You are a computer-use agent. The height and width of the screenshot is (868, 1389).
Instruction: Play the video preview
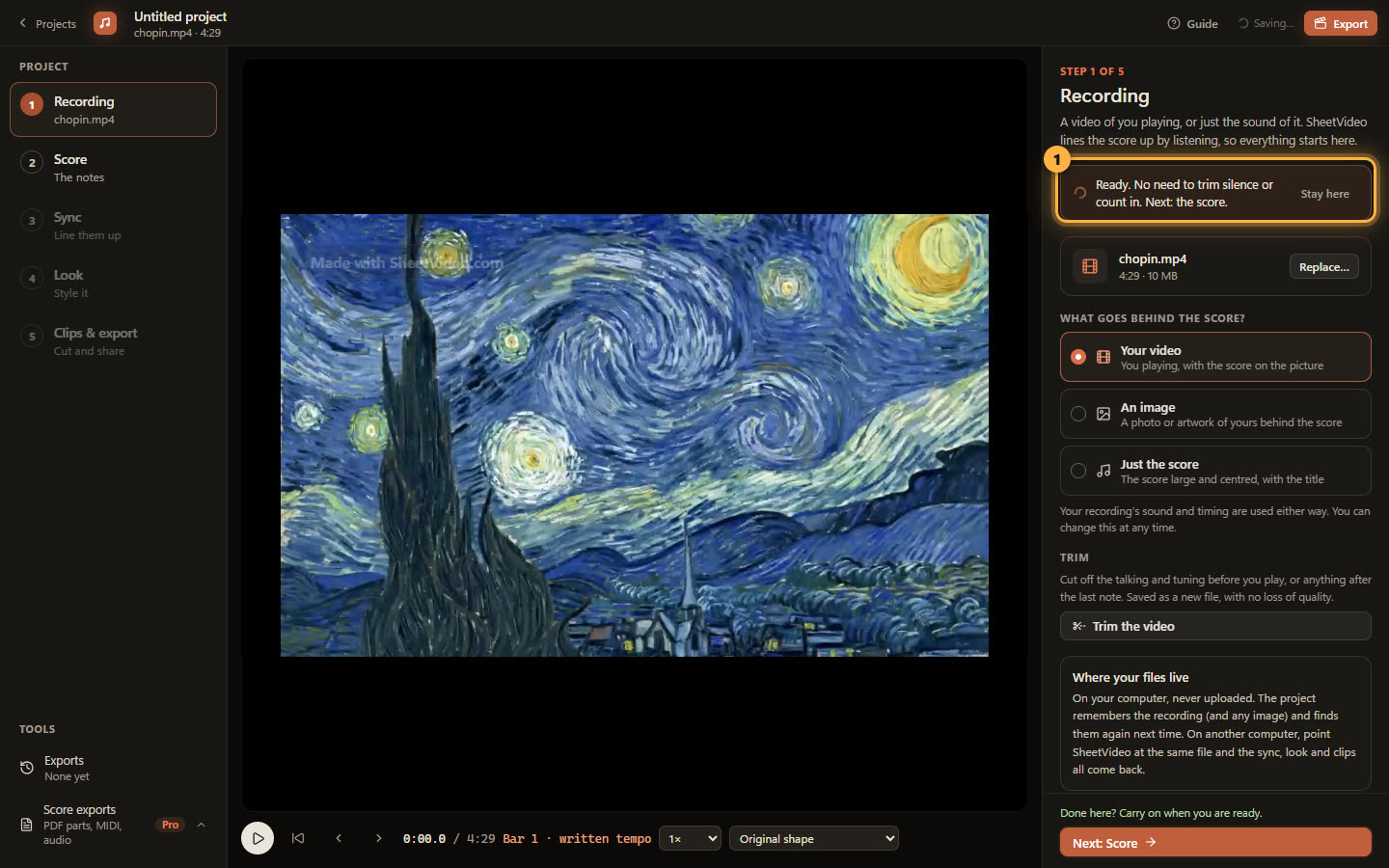click(258, 838)
